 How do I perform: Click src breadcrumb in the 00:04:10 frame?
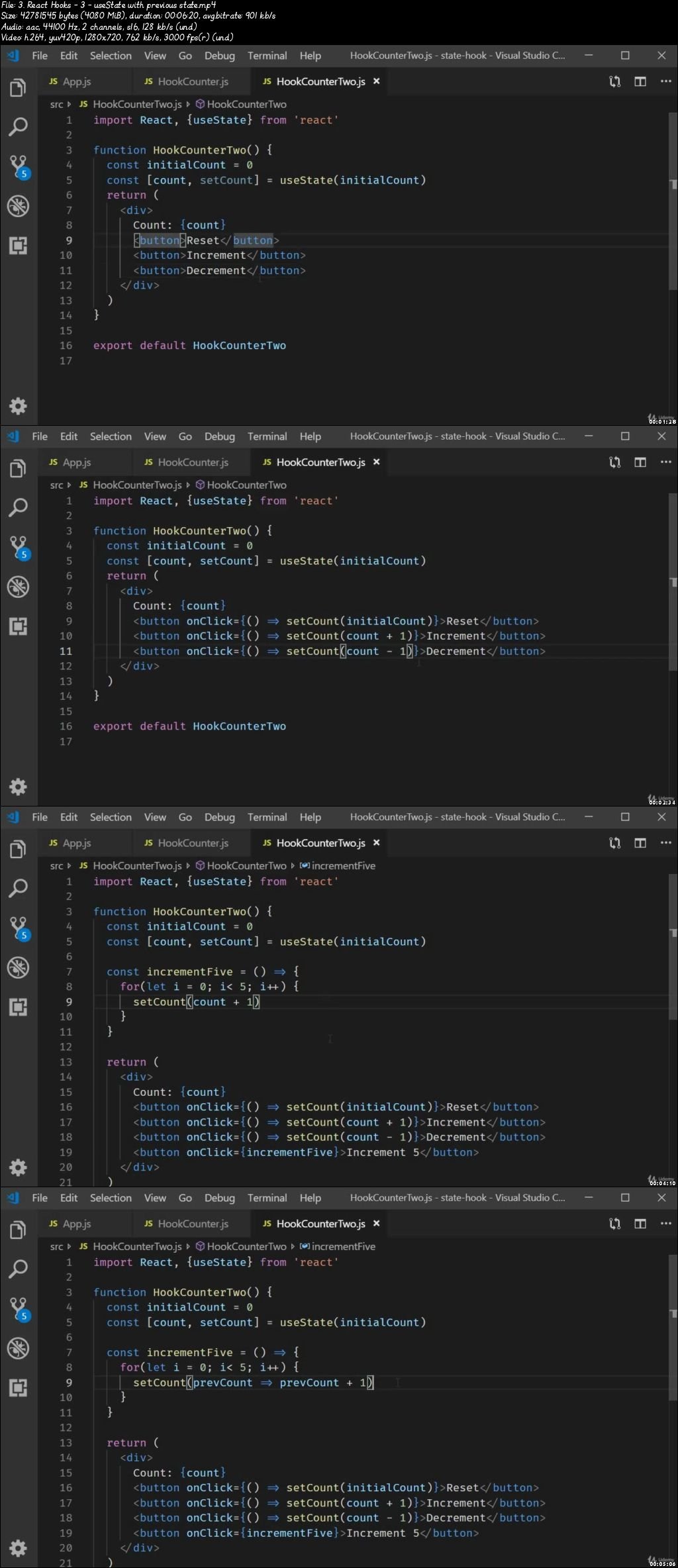pos(57,865)
